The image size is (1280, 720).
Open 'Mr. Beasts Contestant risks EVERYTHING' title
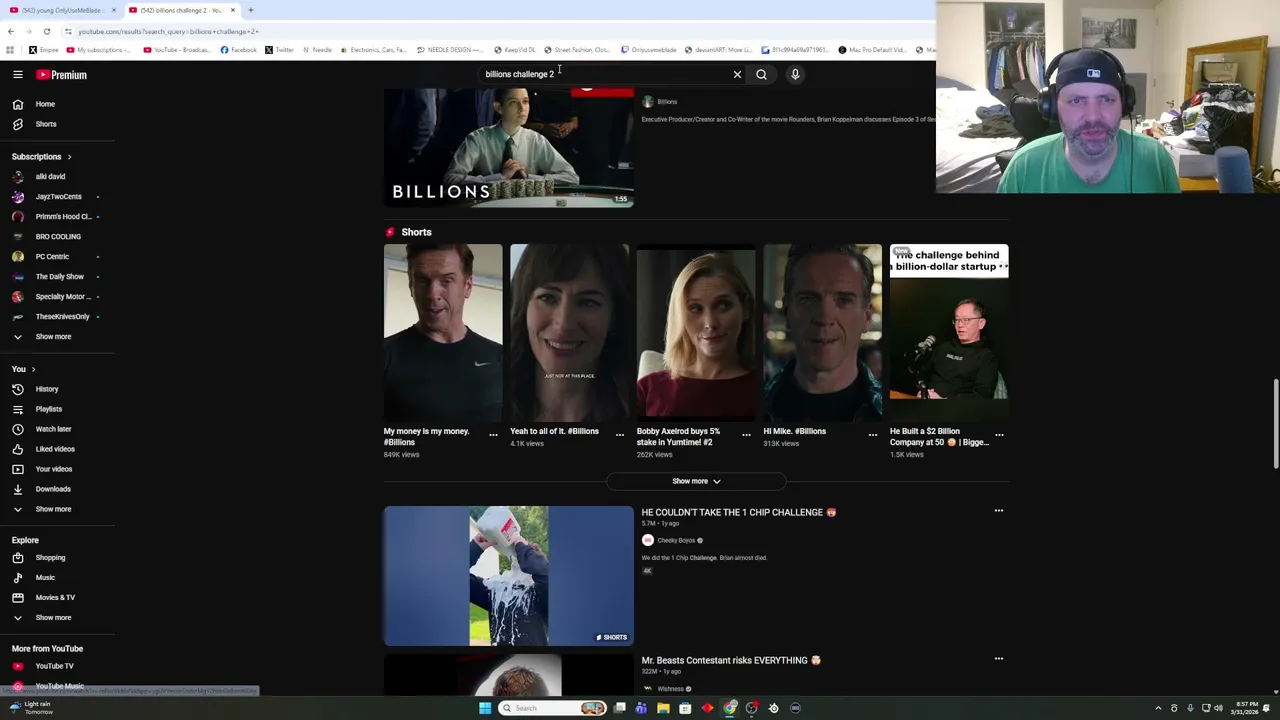point(731,660)
